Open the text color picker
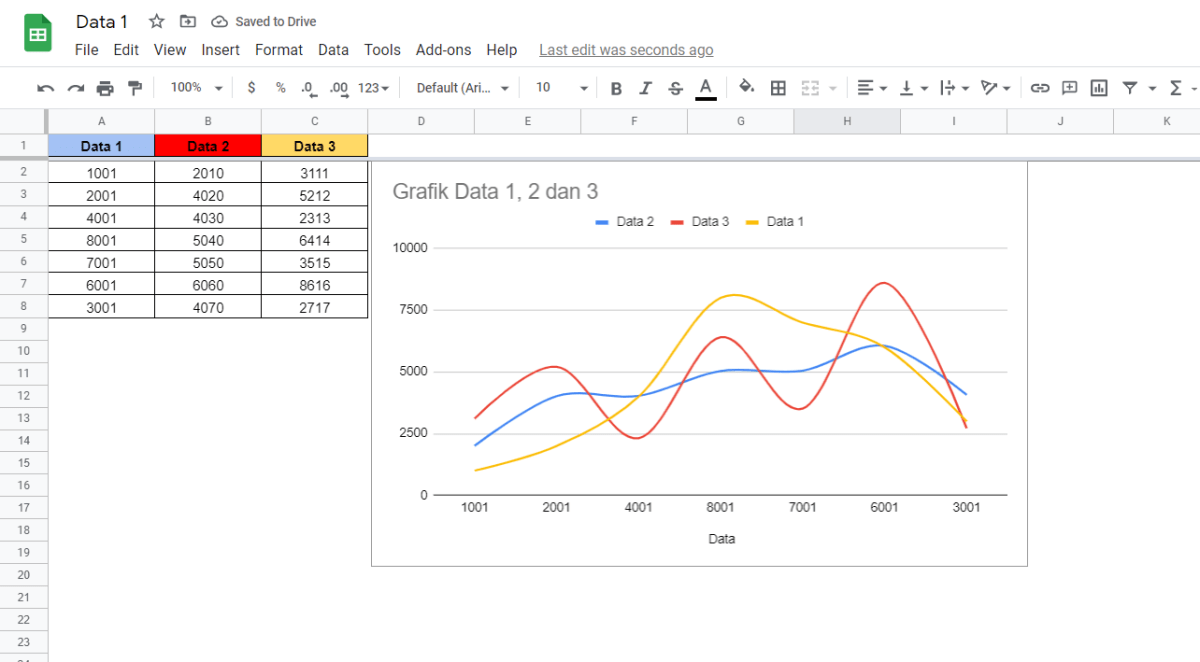 click(x=705, y=87)
